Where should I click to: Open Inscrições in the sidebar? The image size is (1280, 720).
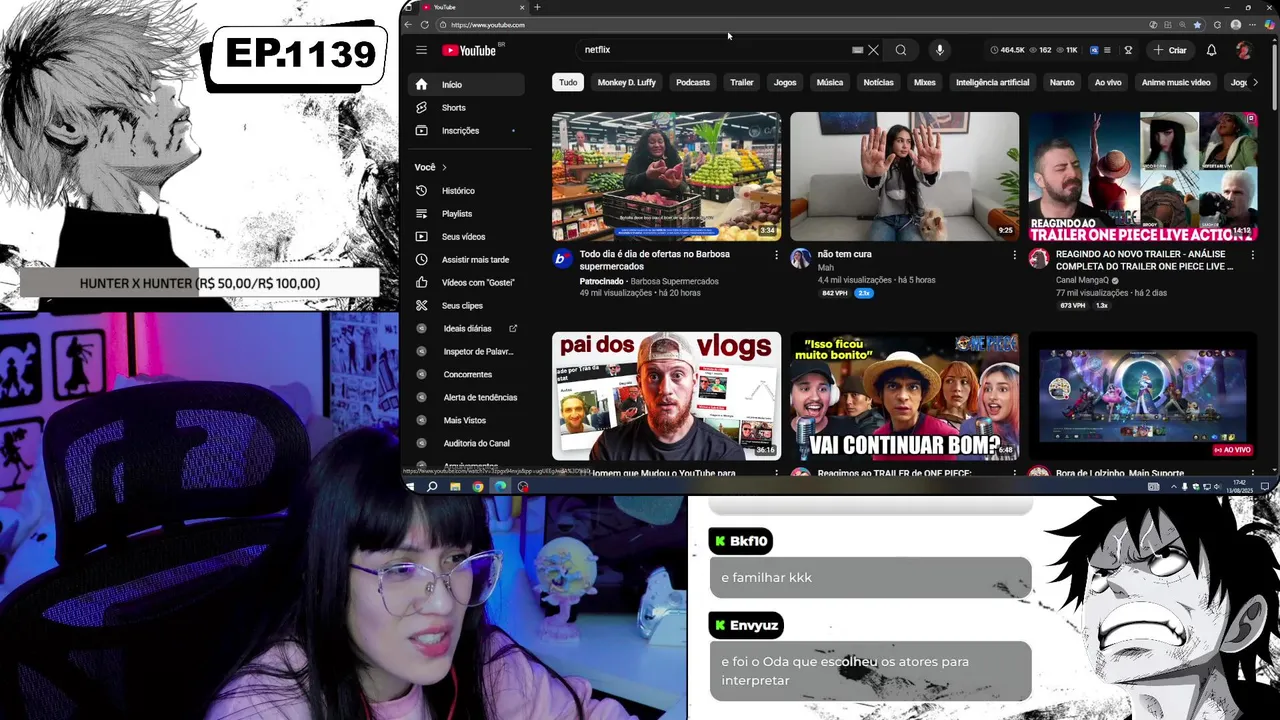(468, 131)
